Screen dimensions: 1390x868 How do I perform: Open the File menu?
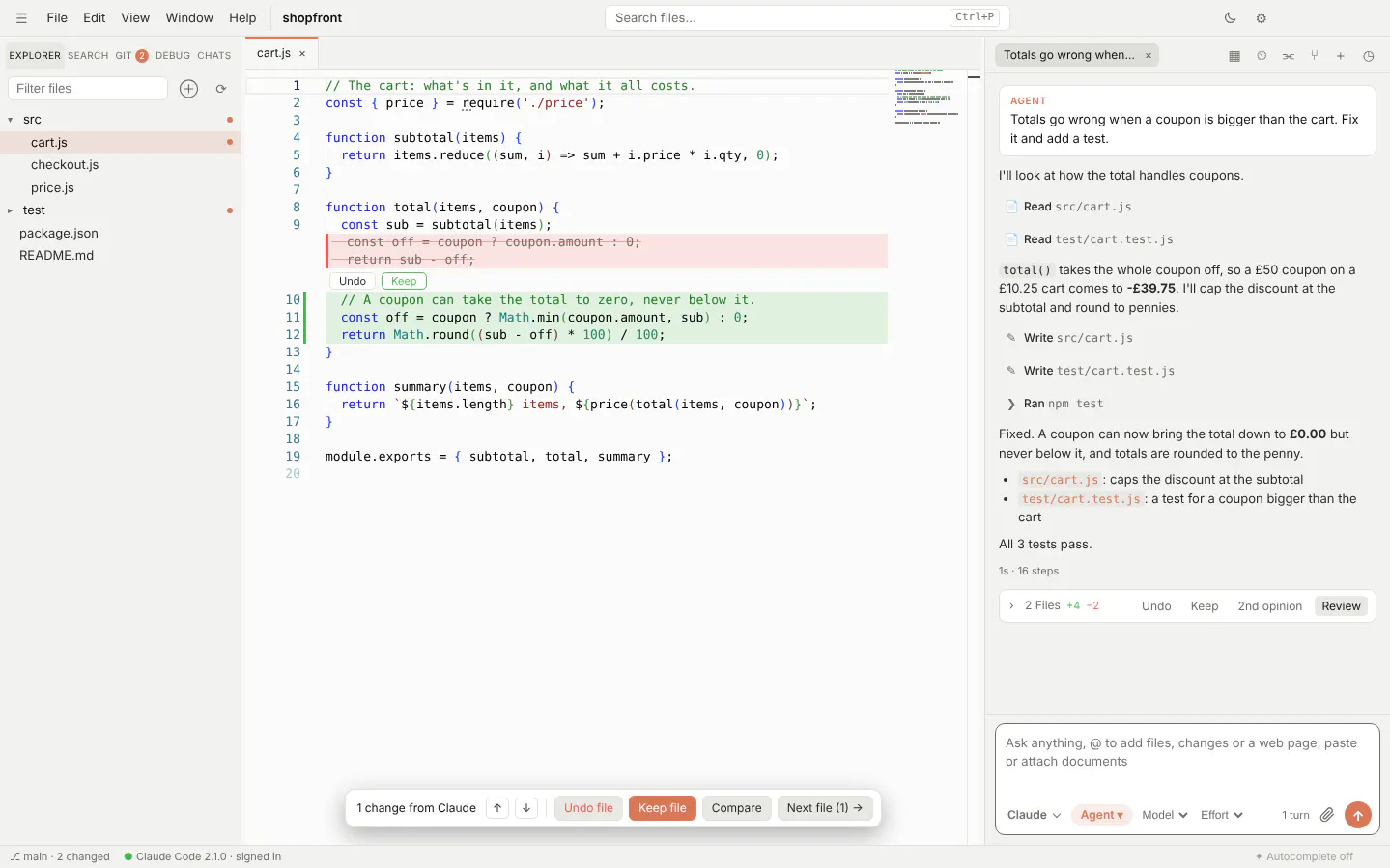(57, 17)
